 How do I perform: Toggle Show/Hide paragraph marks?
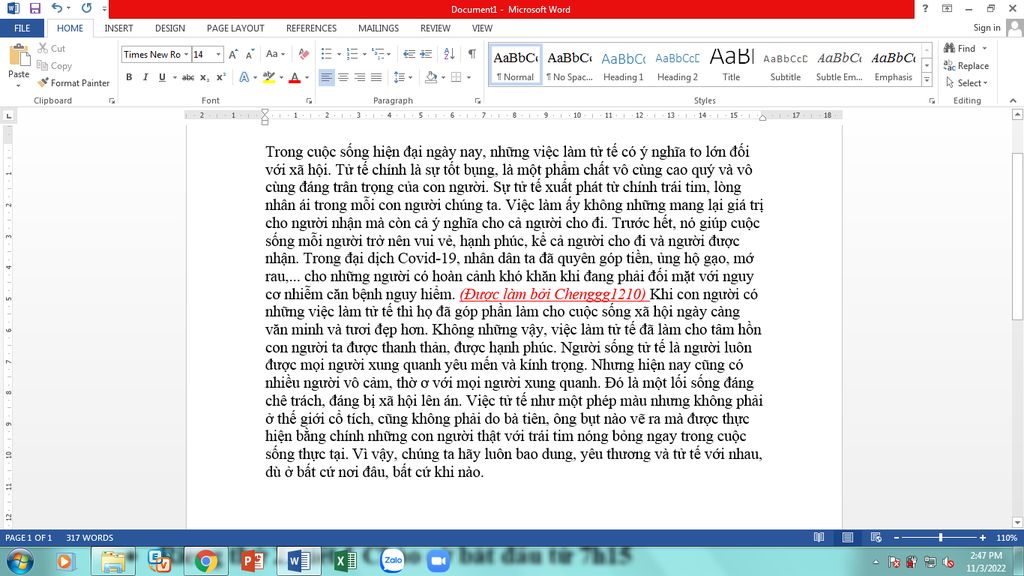pyautogui.click(x=472, y=54)
